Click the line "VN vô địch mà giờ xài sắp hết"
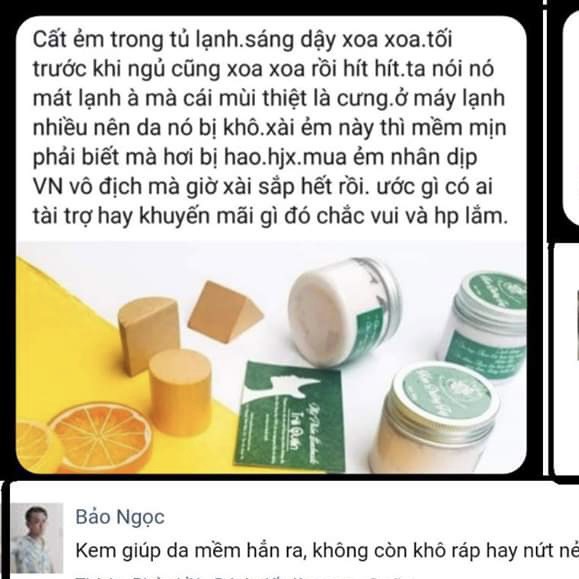579x579 pixels. (x=201, y=186)
